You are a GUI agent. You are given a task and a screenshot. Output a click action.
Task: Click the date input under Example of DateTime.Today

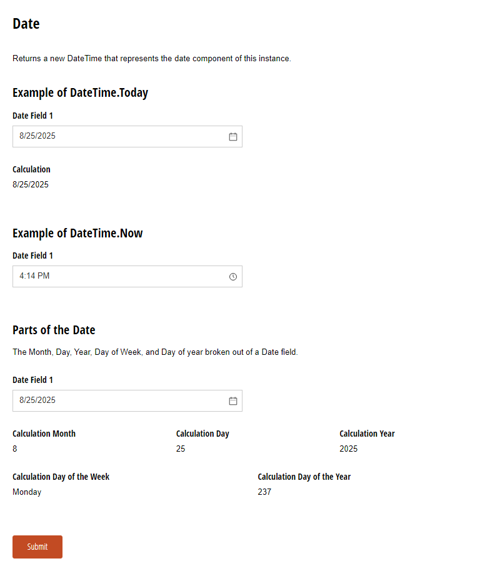(127, 137)
